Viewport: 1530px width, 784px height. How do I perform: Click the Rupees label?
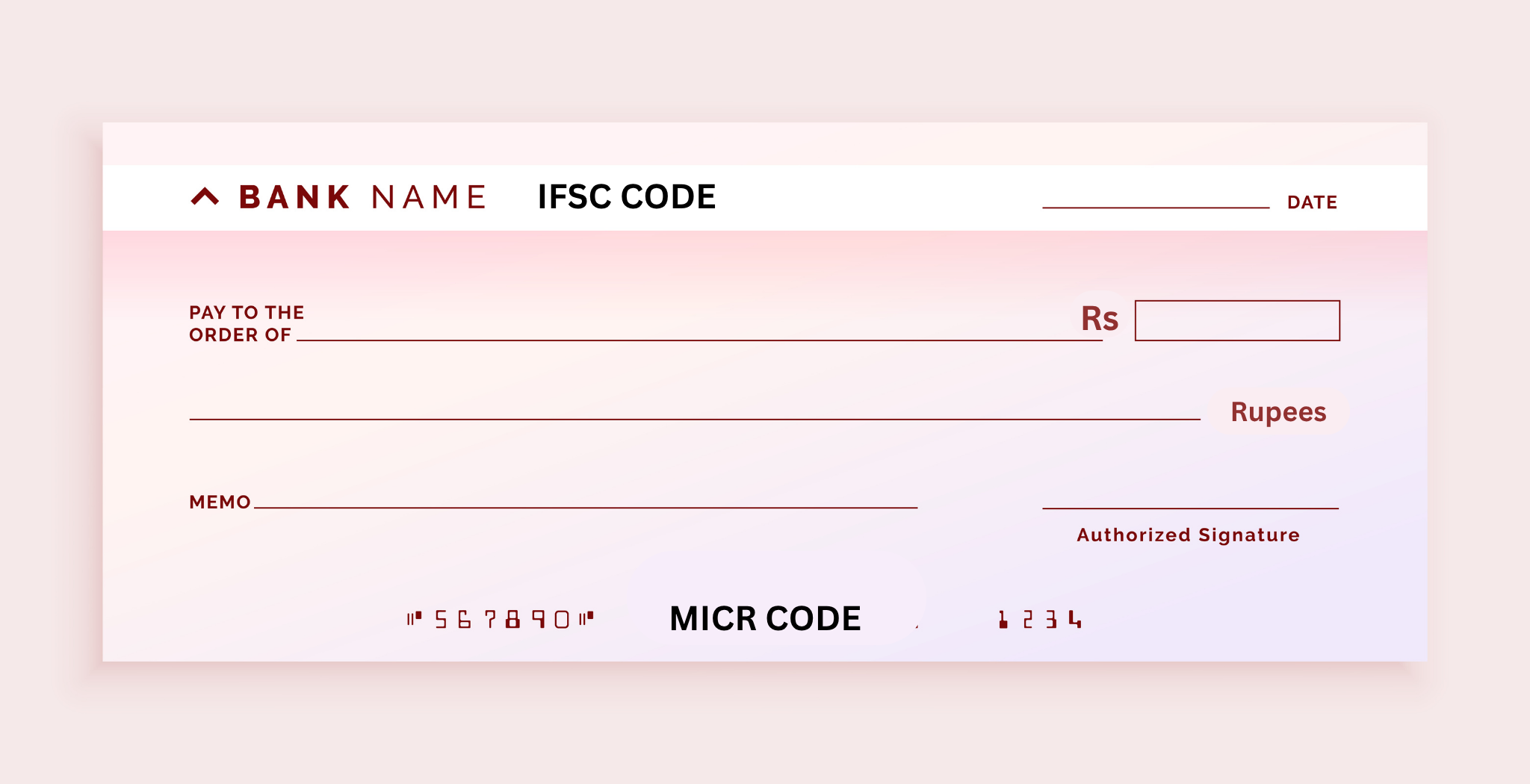coord(1278,412)
